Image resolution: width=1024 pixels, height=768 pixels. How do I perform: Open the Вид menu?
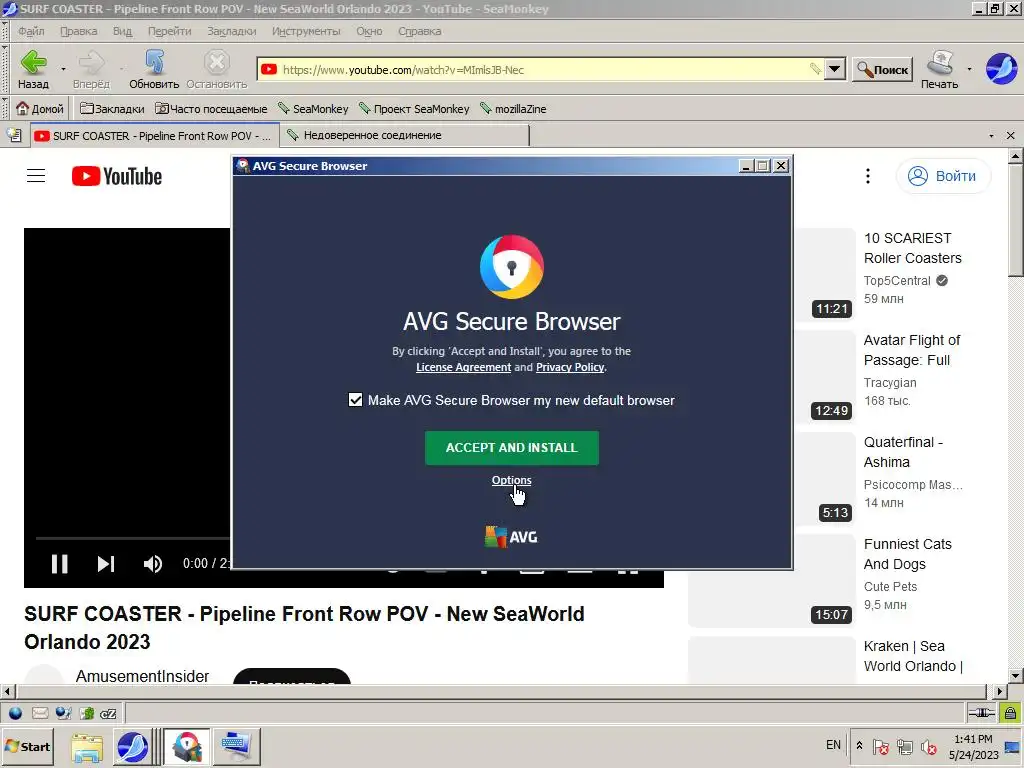[122, 31]
